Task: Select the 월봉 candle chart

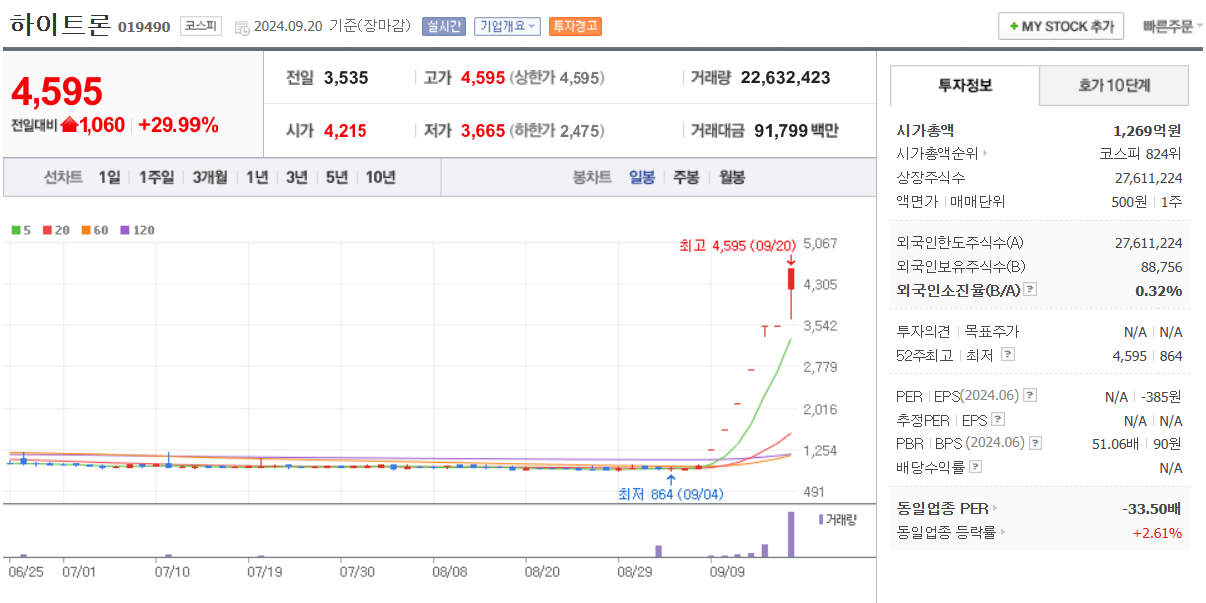Action: pyautogui.click(x=731, y=177)
